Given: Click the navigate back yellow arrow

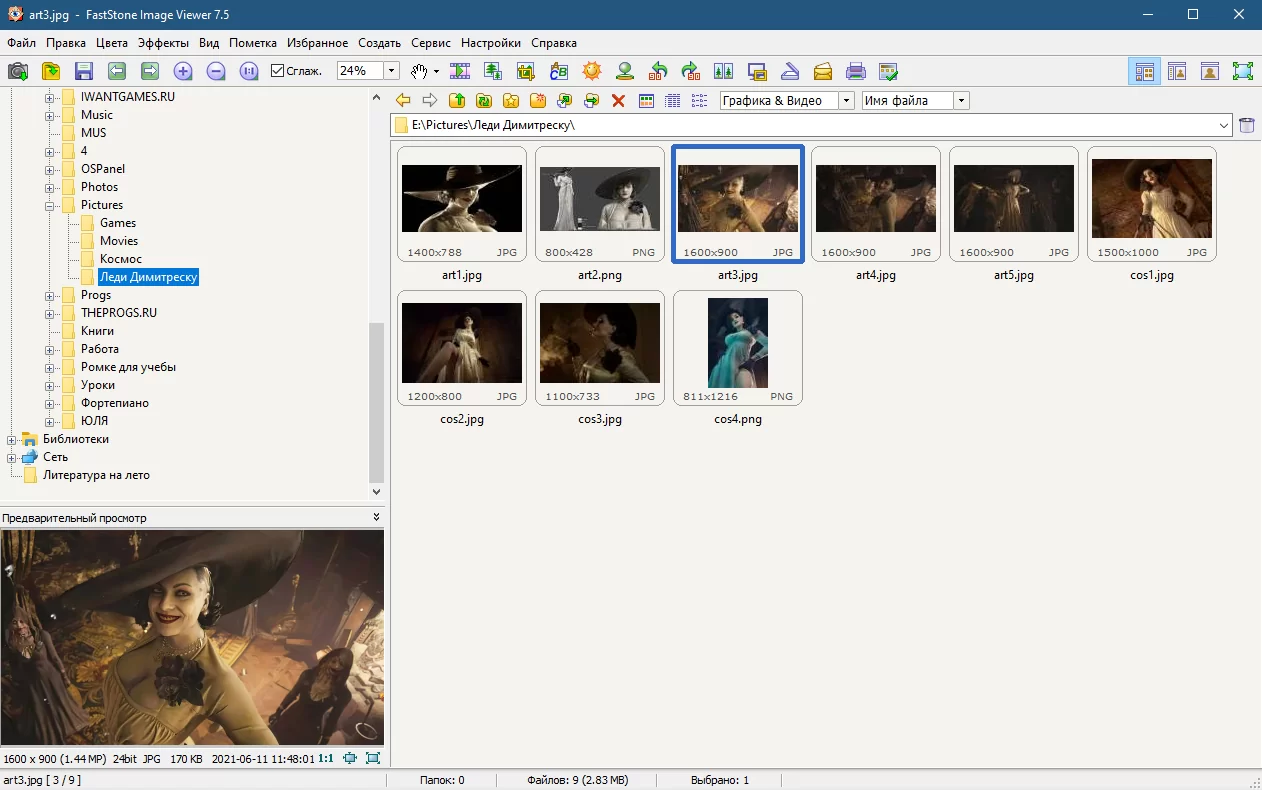Looking at the screenshot, I should click(x=403, y=100).
